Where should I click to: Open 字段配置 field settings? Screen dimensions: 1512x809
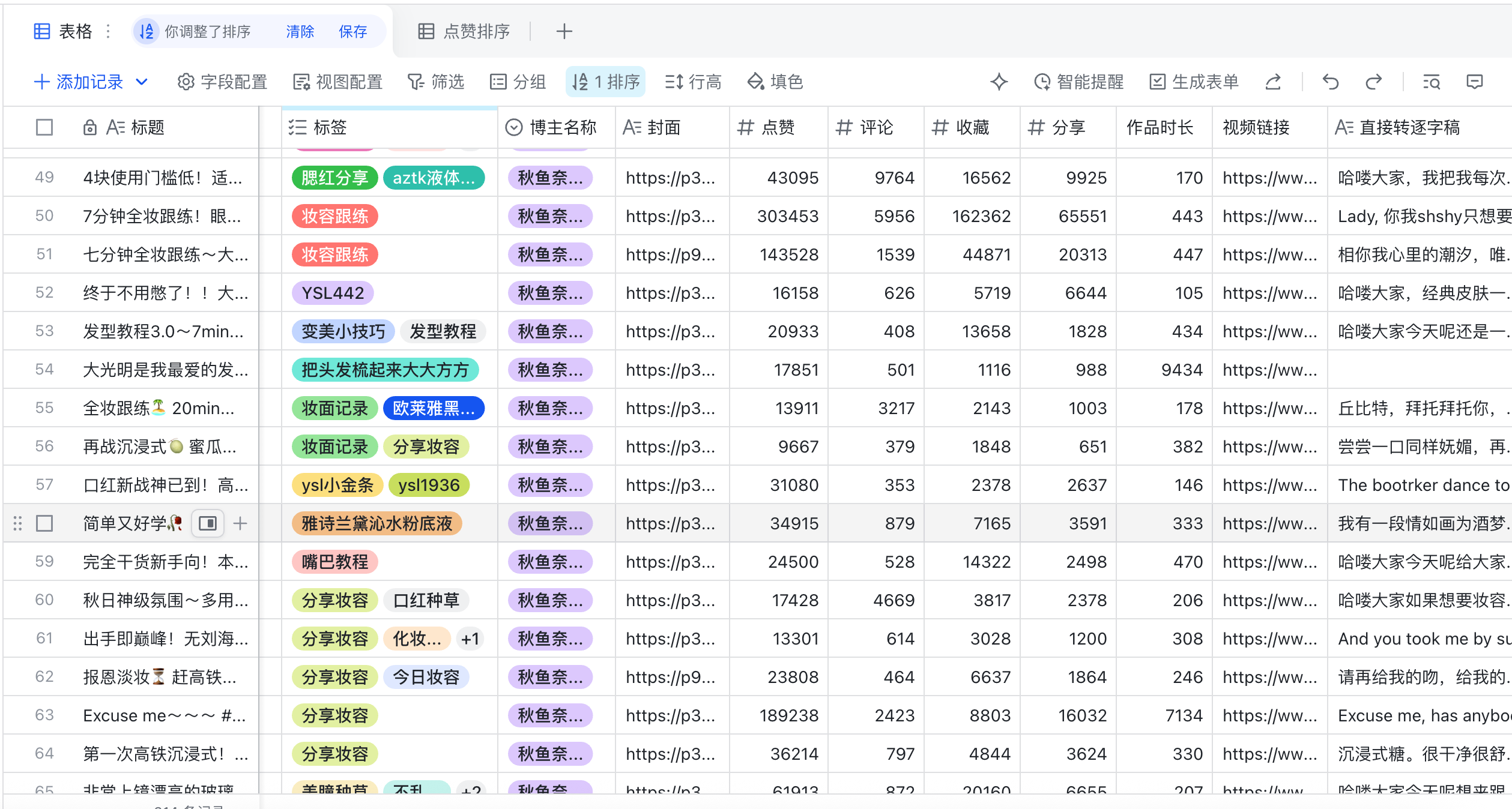click(x=222, y=82)
